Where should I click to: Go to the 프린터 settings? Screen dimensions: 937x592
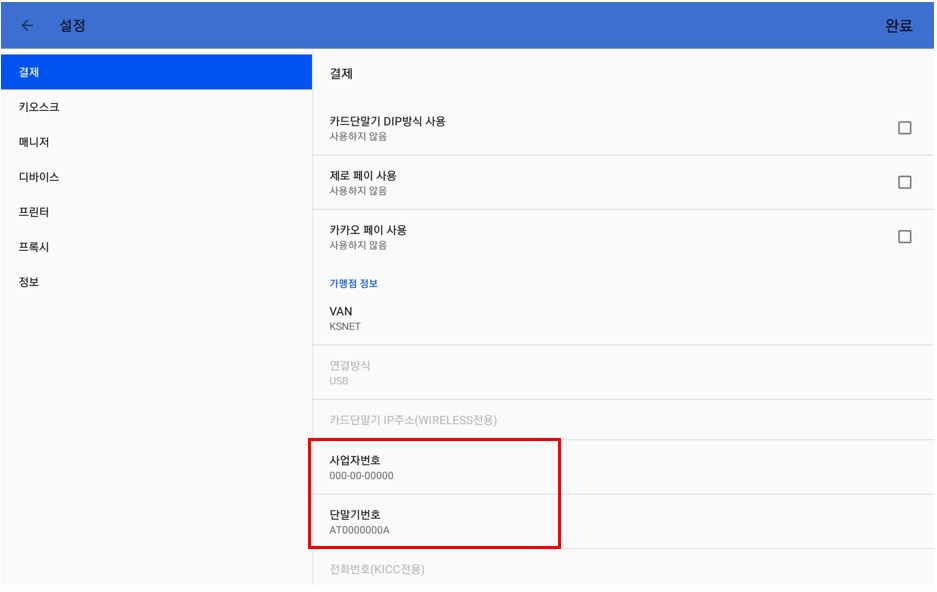(x=157, y=212)
